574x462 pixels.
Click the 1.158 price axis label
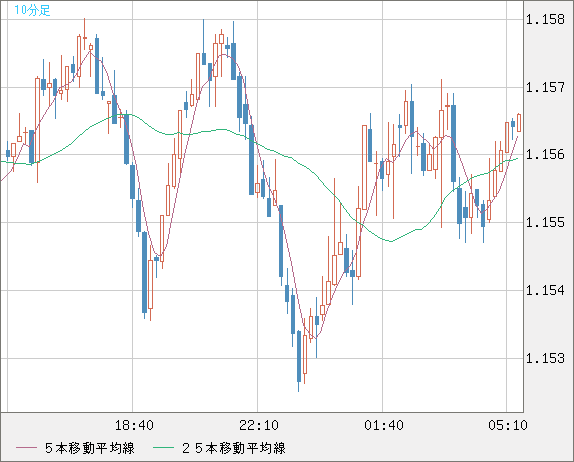[x=545, y=19]
